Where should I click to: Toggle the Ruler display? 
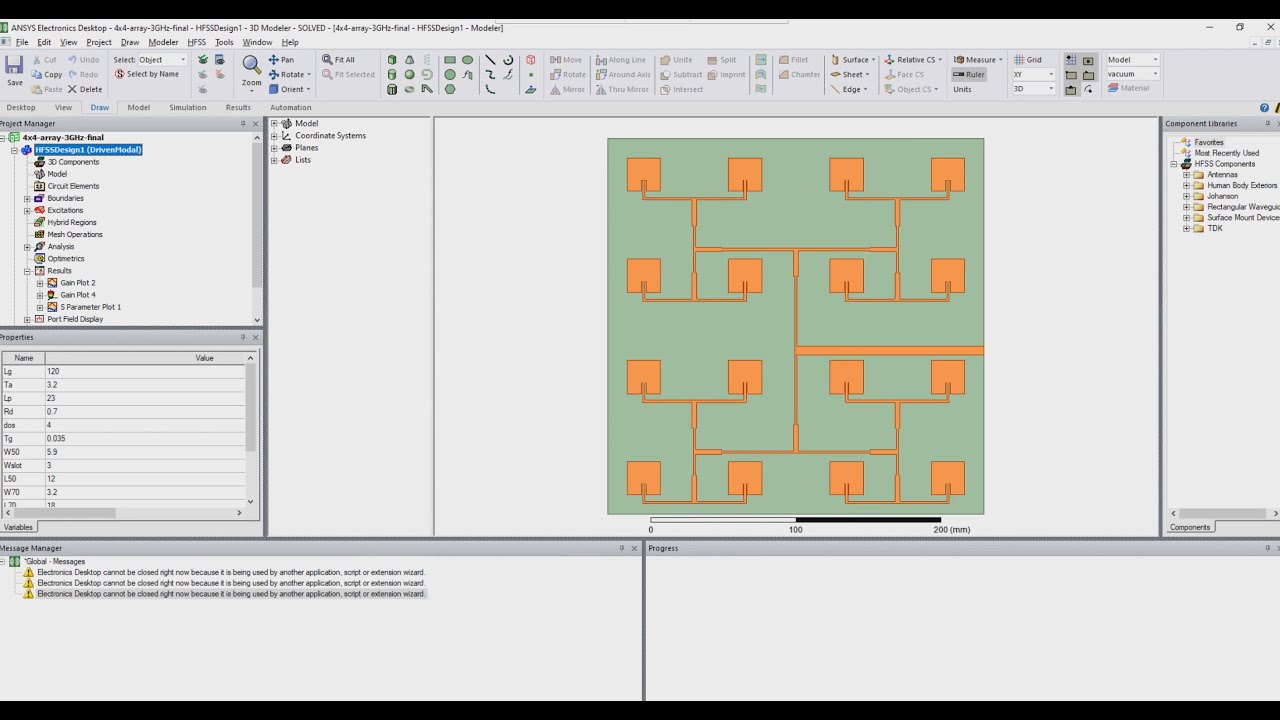pyautogui.click(x=968, y=74)
